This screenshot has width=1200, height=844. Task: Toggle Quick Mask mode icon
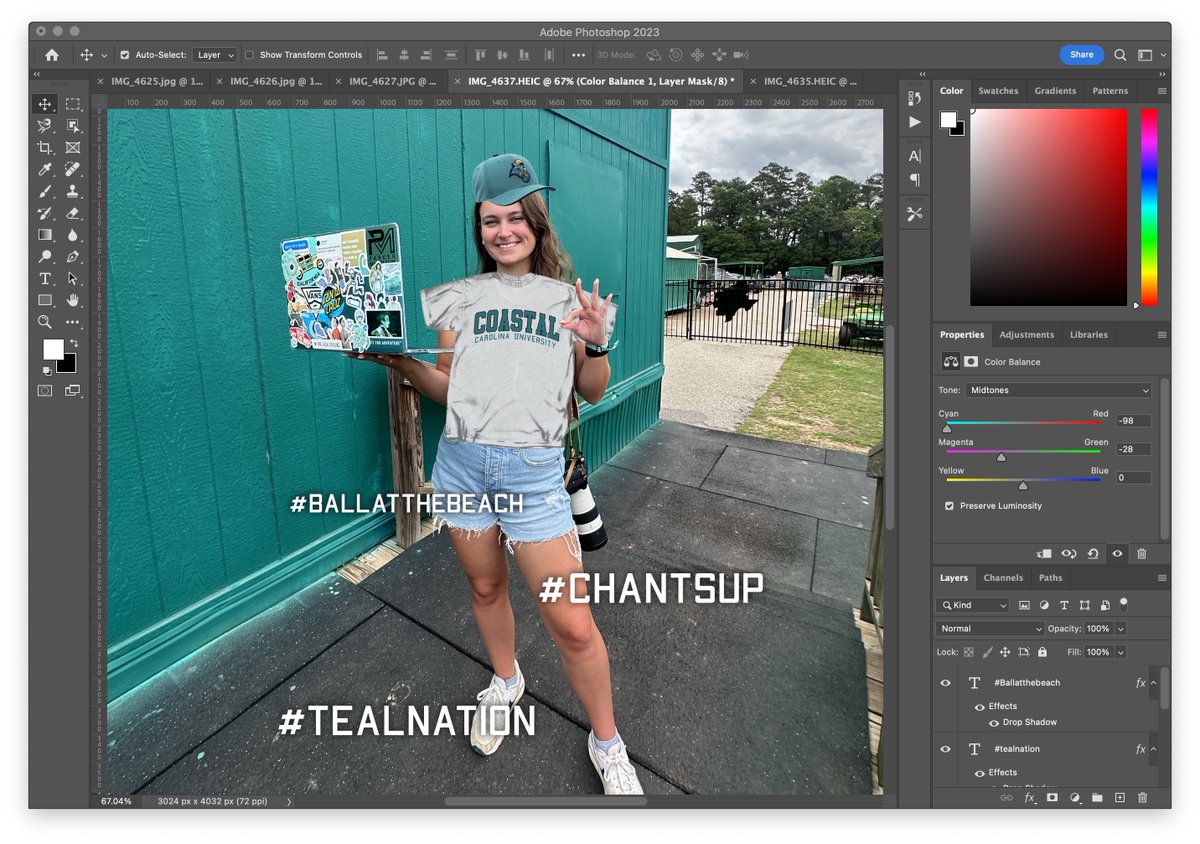coord(45,391)
